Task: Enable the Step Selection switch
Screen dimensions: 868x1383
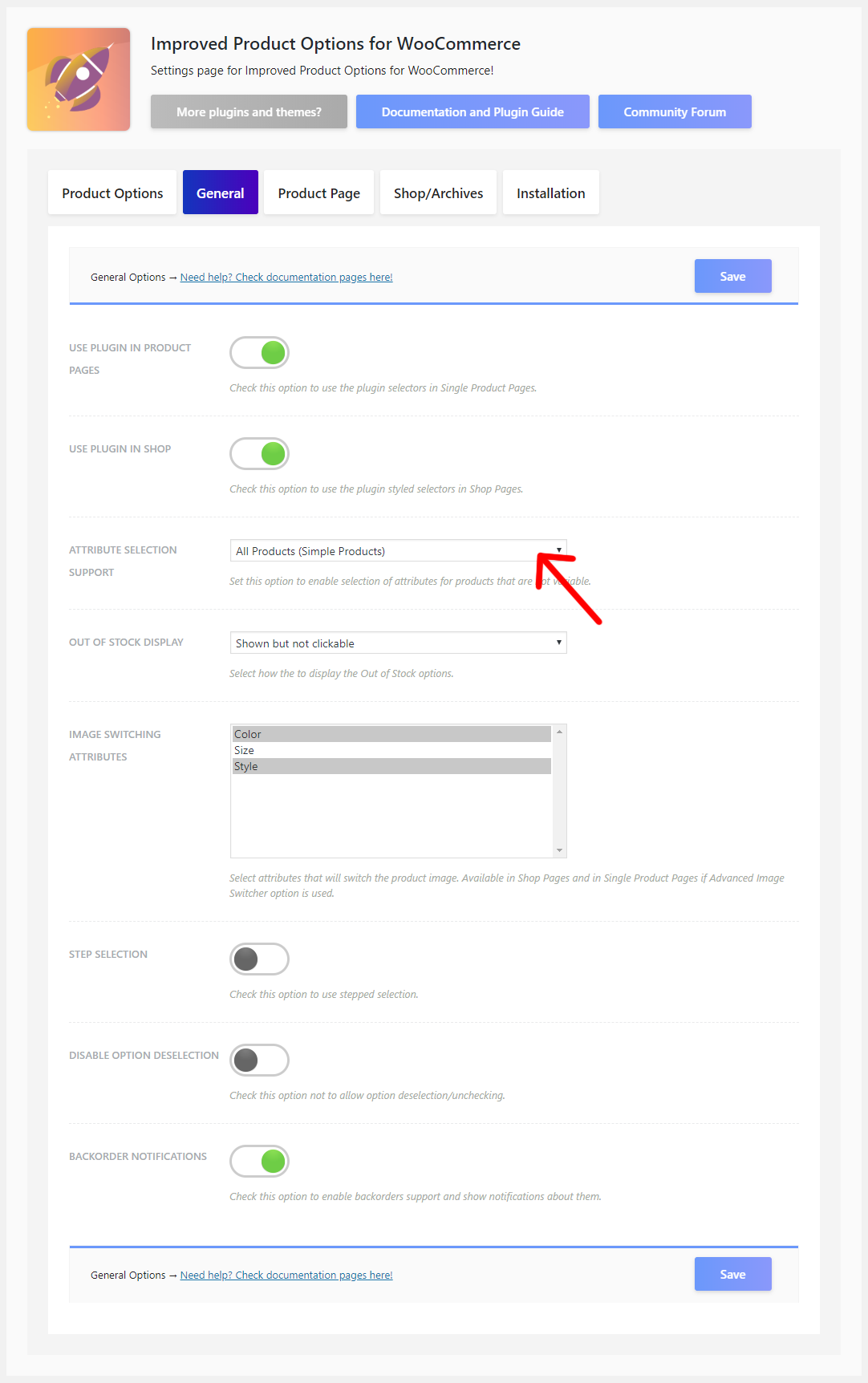Action: (x=259, y=959)
